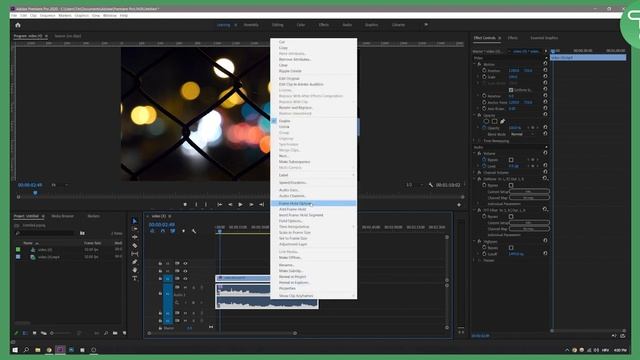The height and width of the screenshot is (360, 640).
Task: Open the Button Editor plus icon
Action: (x=459, y=205)
